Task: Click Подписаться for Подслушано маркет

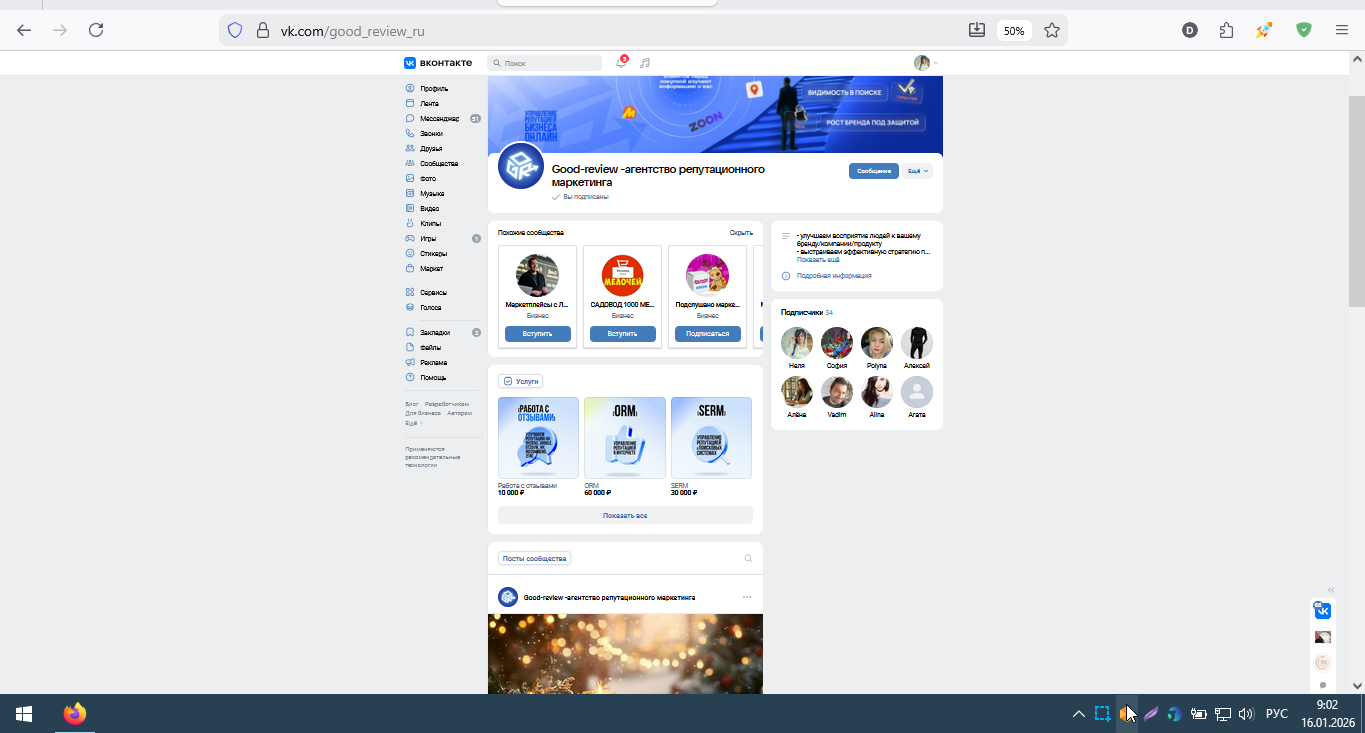Action: tap(708, 334)
